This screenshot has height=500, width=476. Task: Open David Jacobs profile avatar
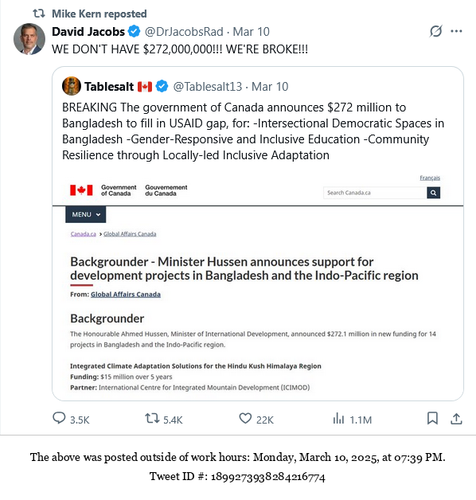pyautogui.click(x=29, y=39)
